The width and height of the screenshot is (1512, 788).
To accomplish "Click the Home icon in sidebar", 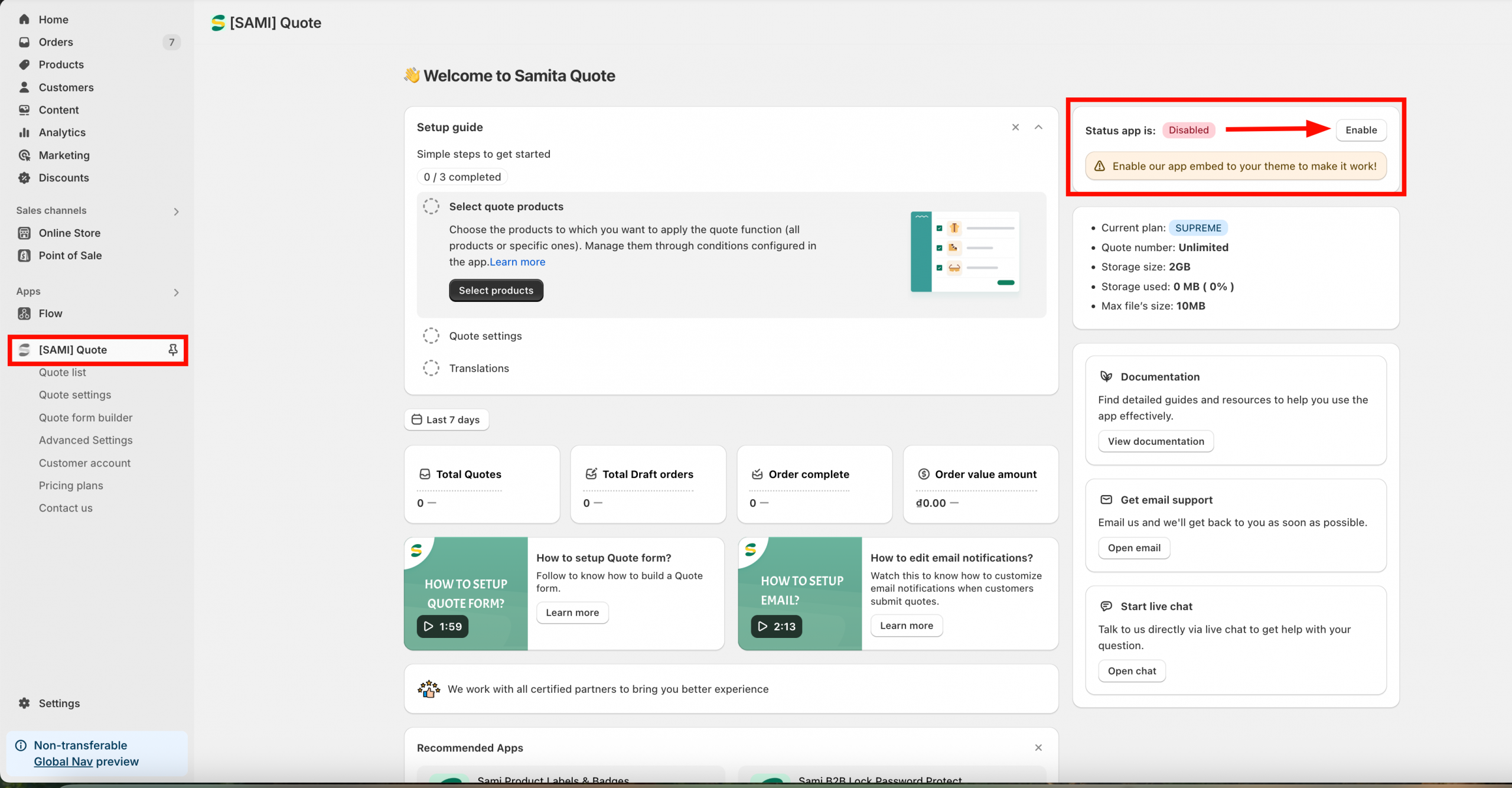I will (x=24, y=19).
